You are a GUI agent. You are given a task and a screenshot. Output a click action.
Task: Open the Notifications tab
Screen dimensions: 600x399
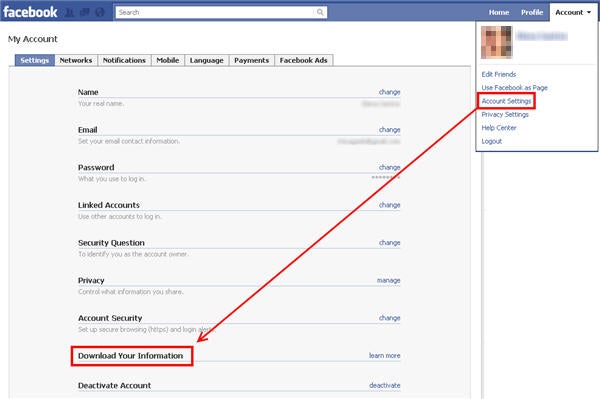(124, 60)
